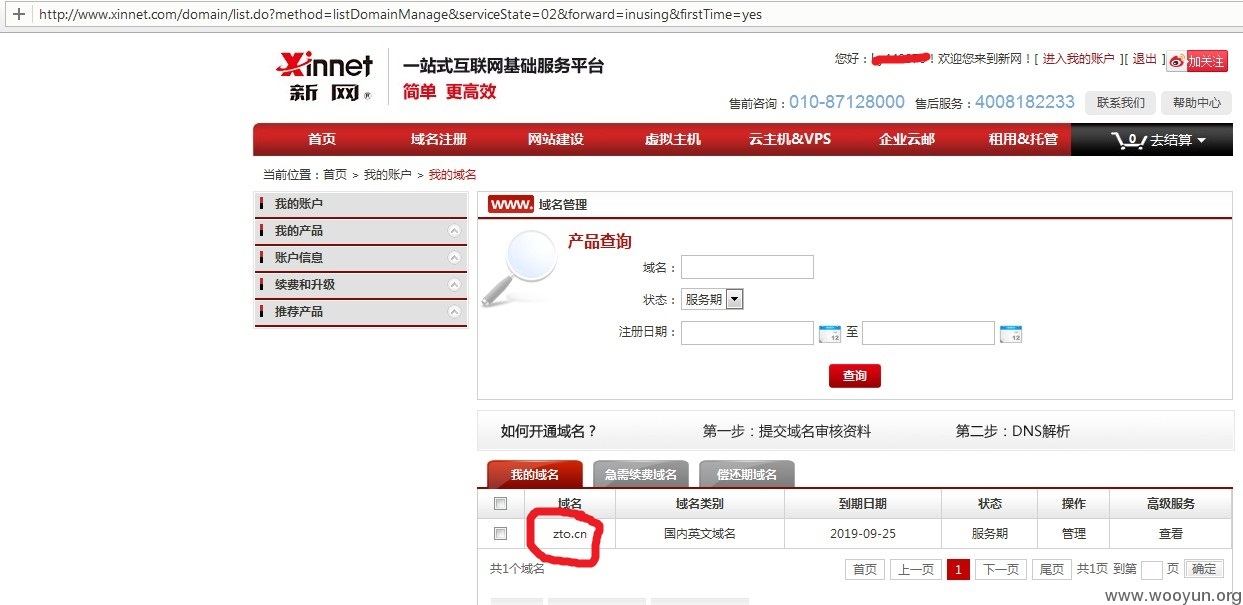
Task: Focus the start 注册日期 input field
Action: [x=747, y=333]
